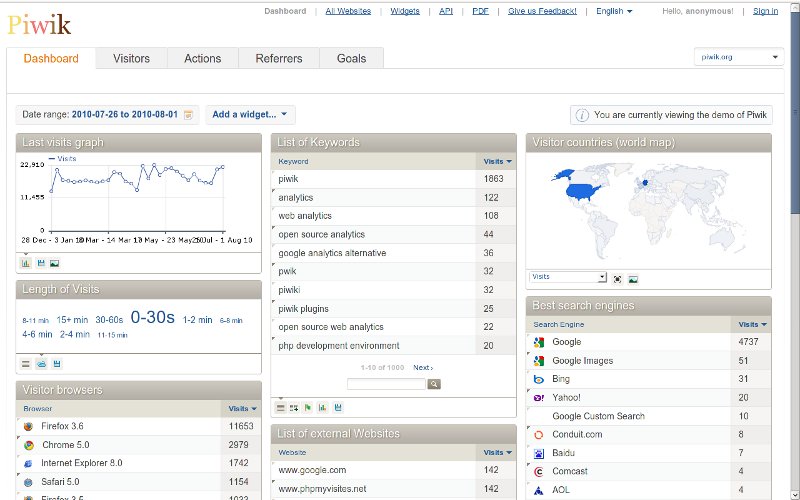The image size is (800, 500).
Task: Open the Add a widget dropdown
Action: coord(250,115)
